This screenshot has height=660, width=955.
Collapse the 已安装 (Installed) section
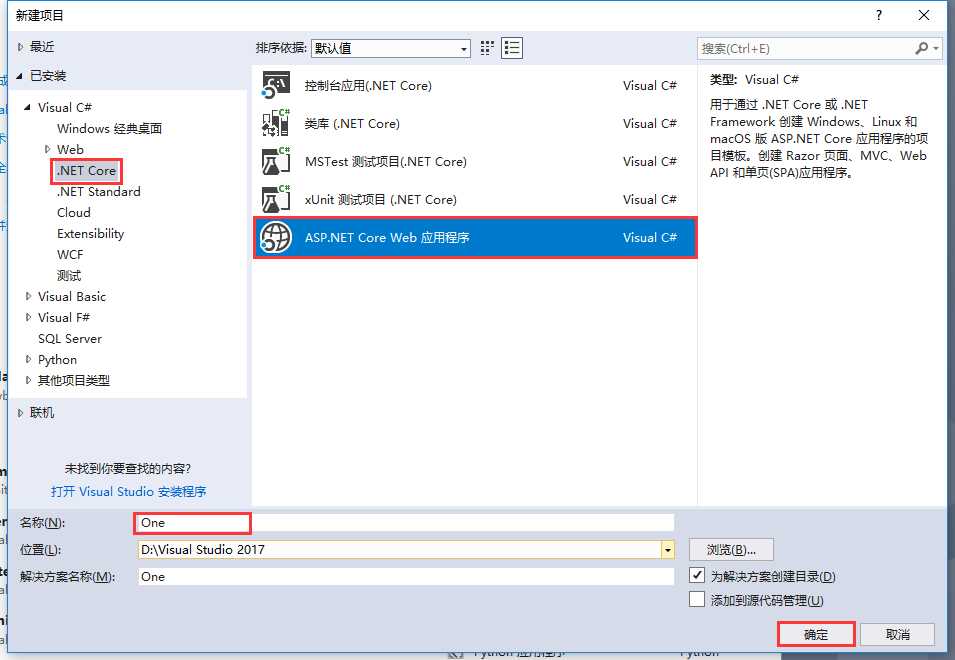tap(20, 76)
